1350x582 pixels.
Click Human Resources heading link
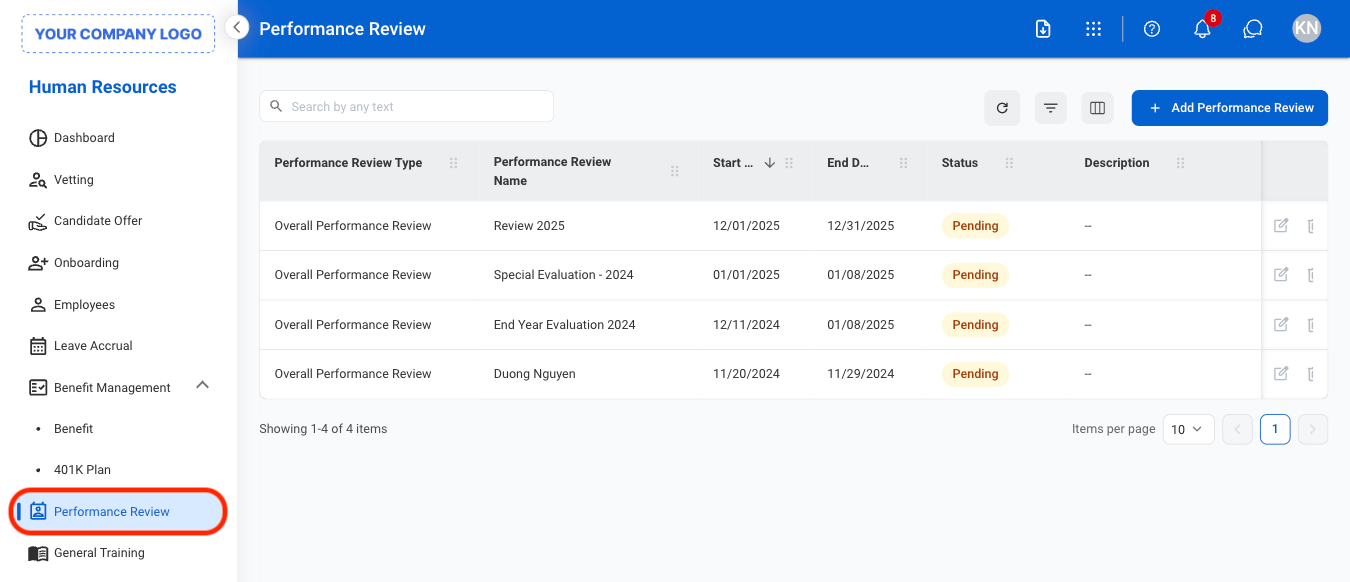pyautogui.click(x=102, y=87)
